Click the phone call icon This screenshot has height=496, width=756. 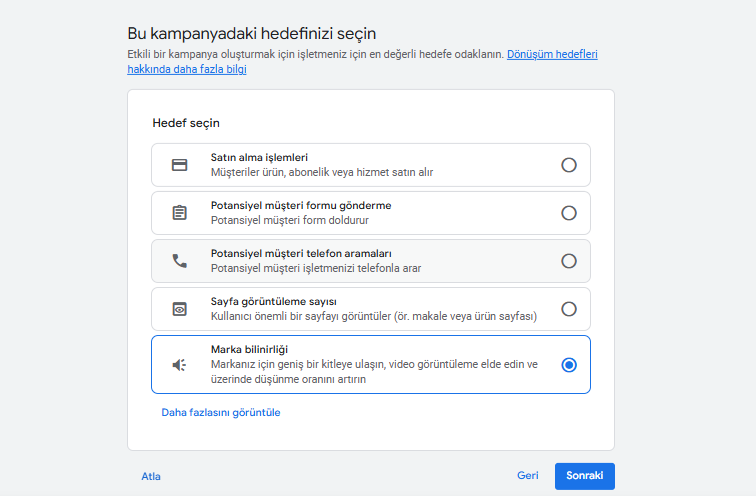pos(179,261)
